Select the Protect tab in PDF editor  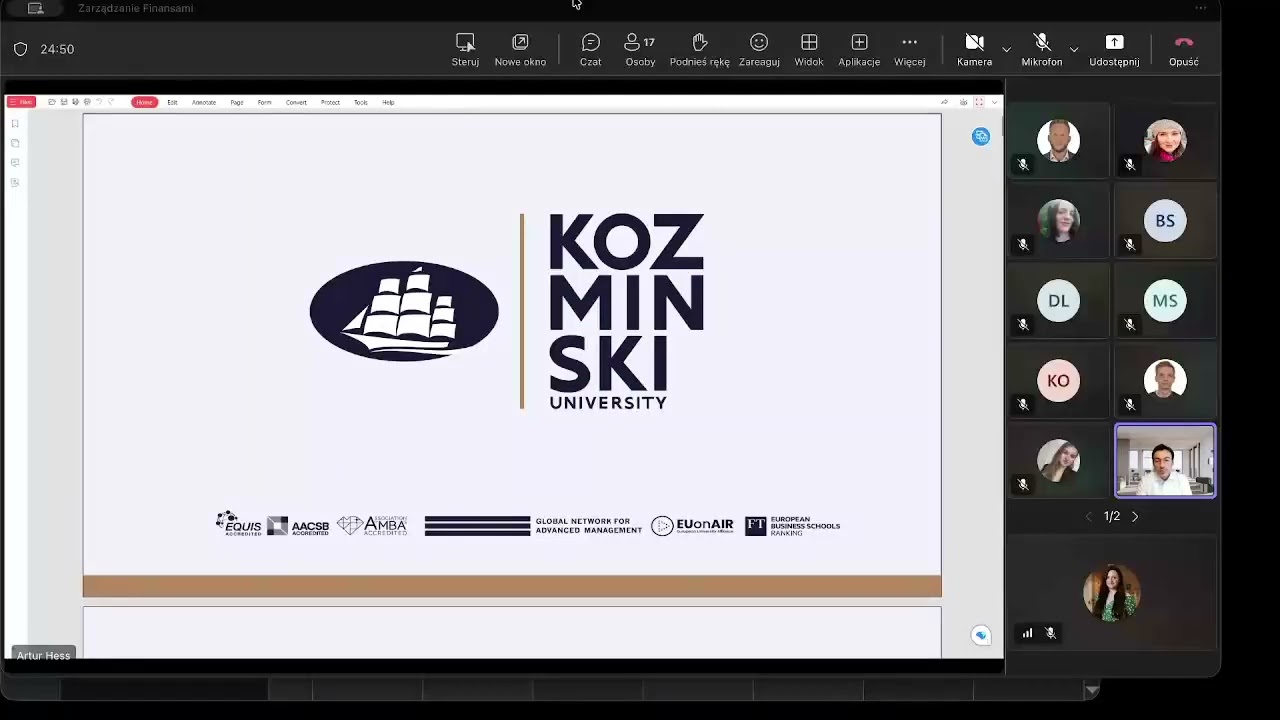(x=330, y=102)
